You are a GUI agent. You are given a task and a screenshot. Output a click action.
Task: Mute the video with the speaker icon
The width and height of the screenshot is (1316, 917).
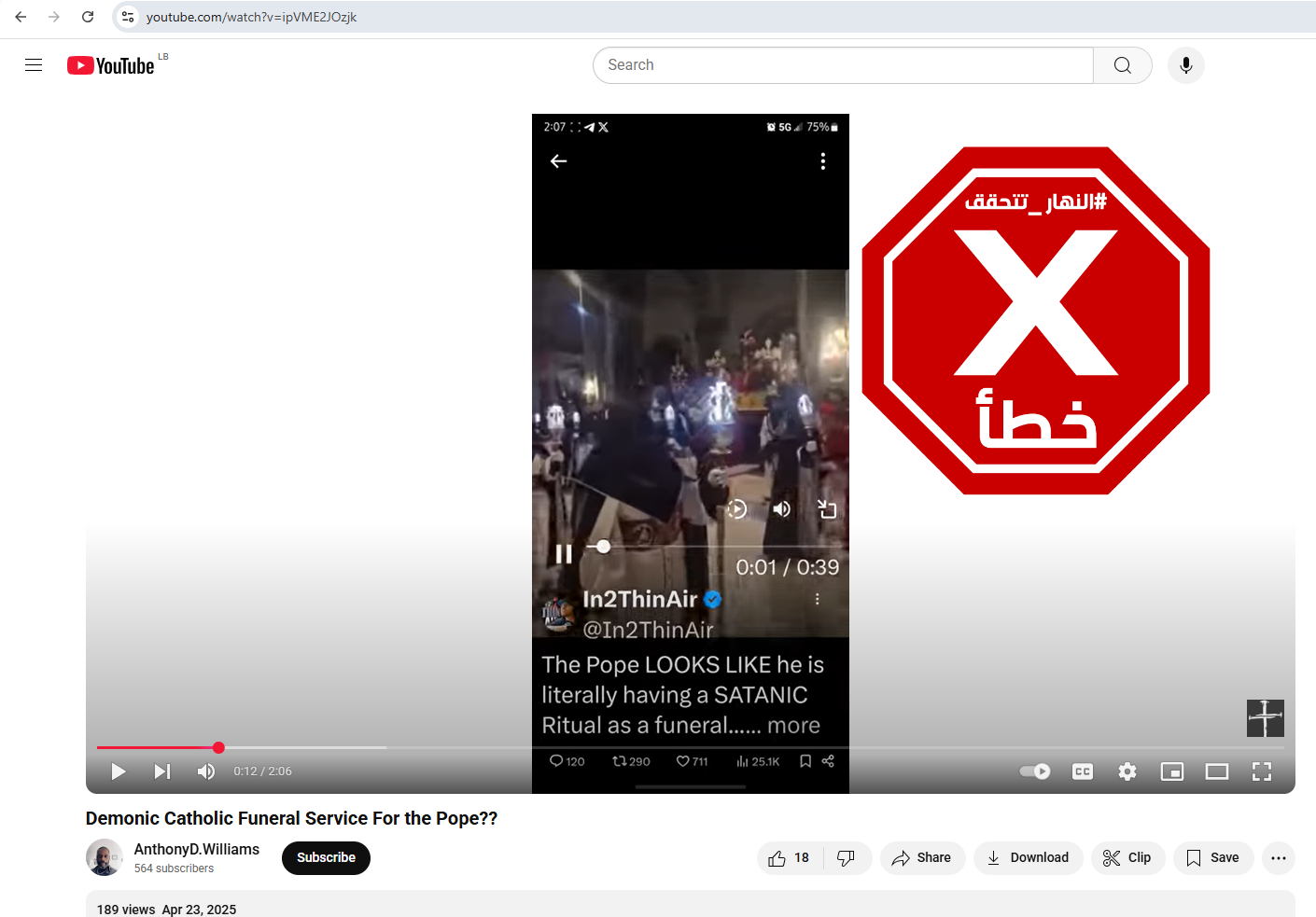pyautogui.click(x=206, y=771)
